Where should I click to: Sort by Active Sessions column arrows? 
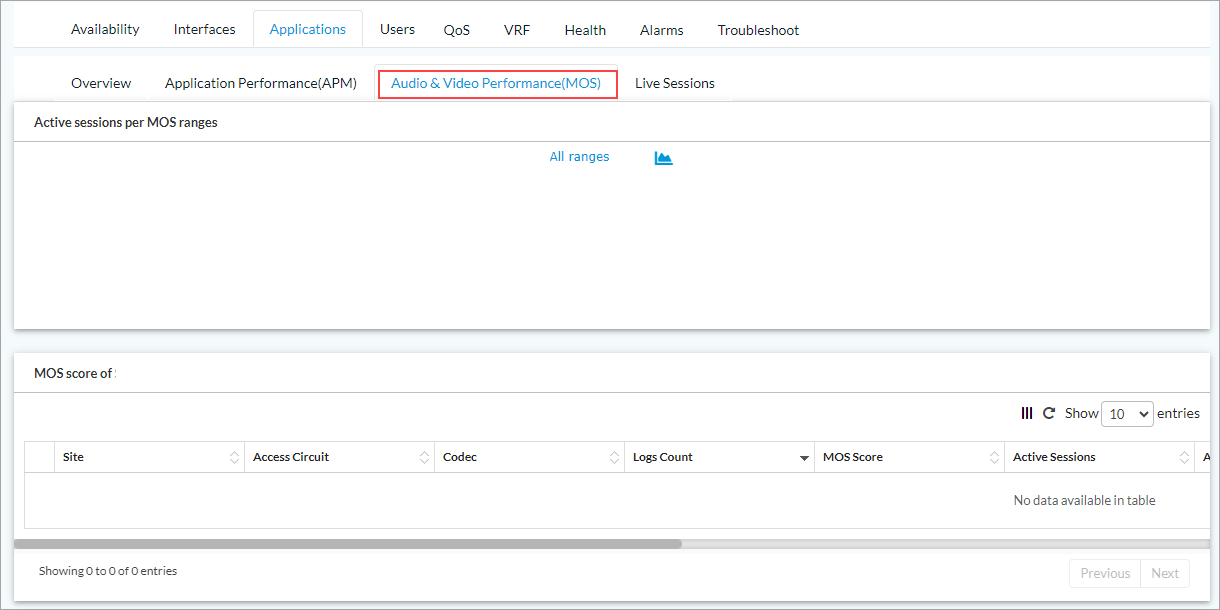pos(1185,457)
